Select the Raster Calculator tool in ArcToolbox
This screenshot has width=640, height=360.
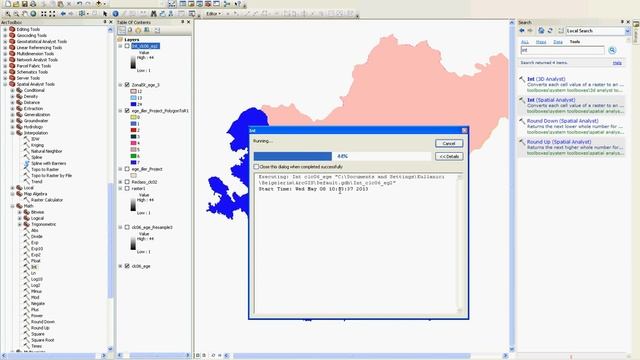pos(47,200)
